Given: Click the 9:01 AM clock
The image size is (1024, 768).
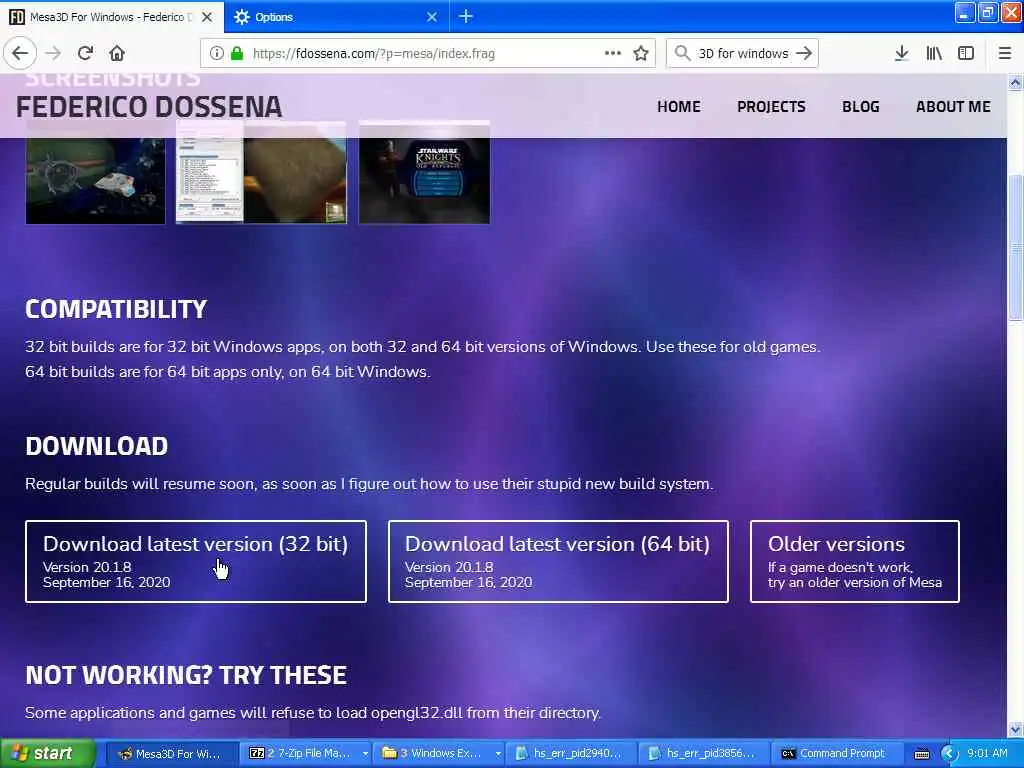Looking at the screenshot, I should click(987, 753).
